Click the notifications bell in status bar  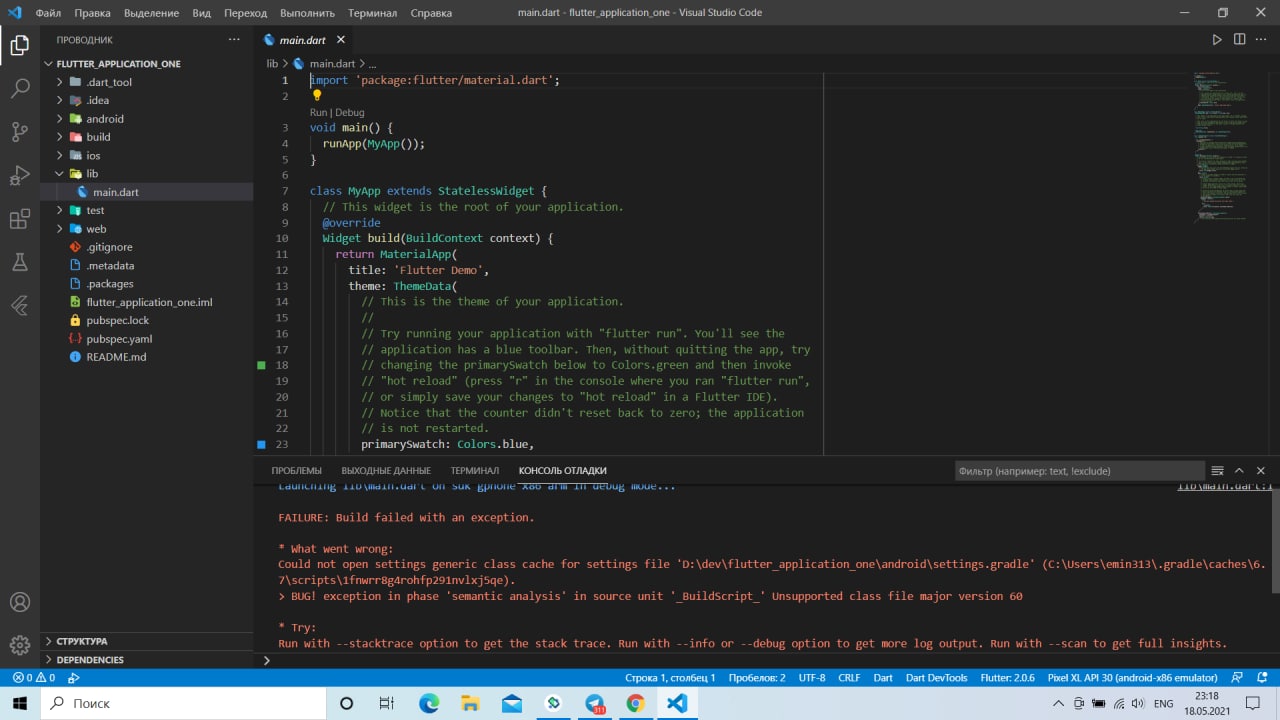1261,678
